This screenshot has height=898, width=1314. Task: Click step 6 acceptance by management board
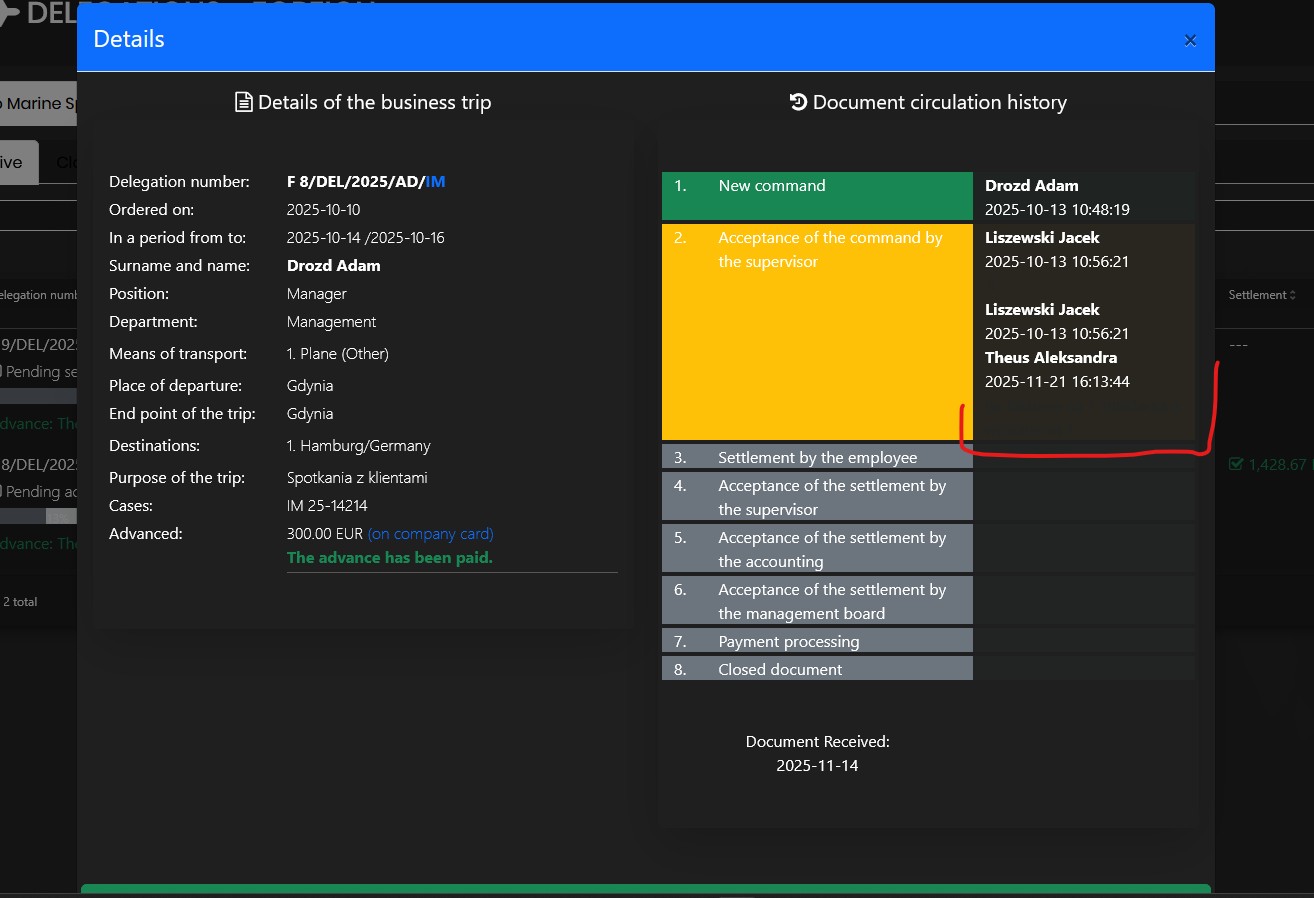816,601
